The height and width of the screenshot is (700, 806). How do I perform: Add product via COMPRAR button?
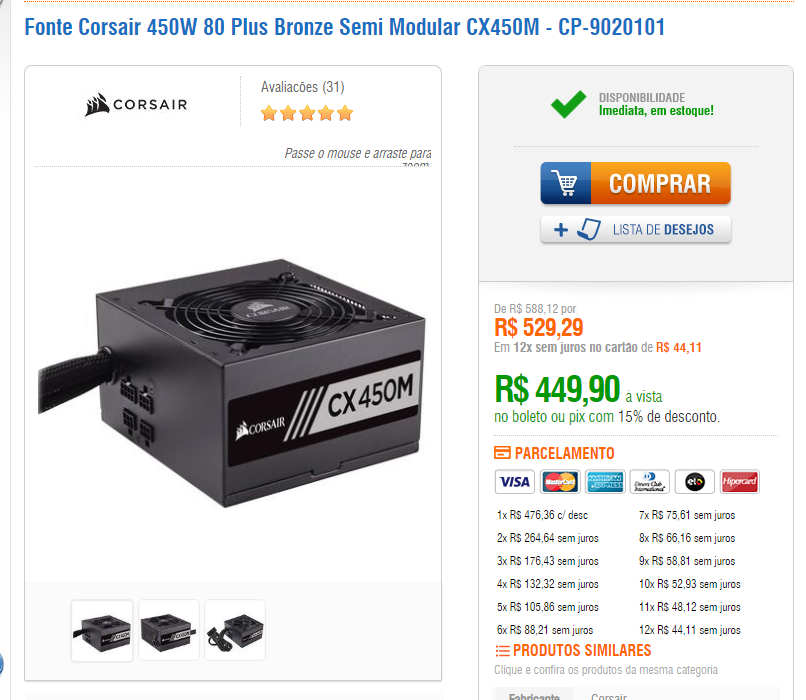pos(635,183)
